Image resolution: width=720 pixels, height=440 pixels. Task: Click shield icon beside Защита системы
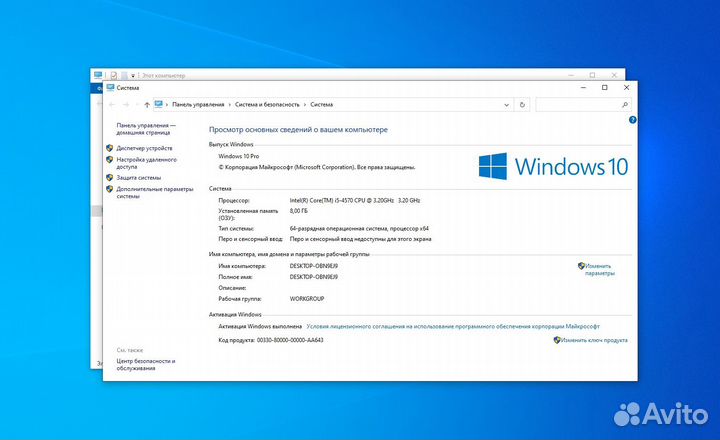point(109,177)
